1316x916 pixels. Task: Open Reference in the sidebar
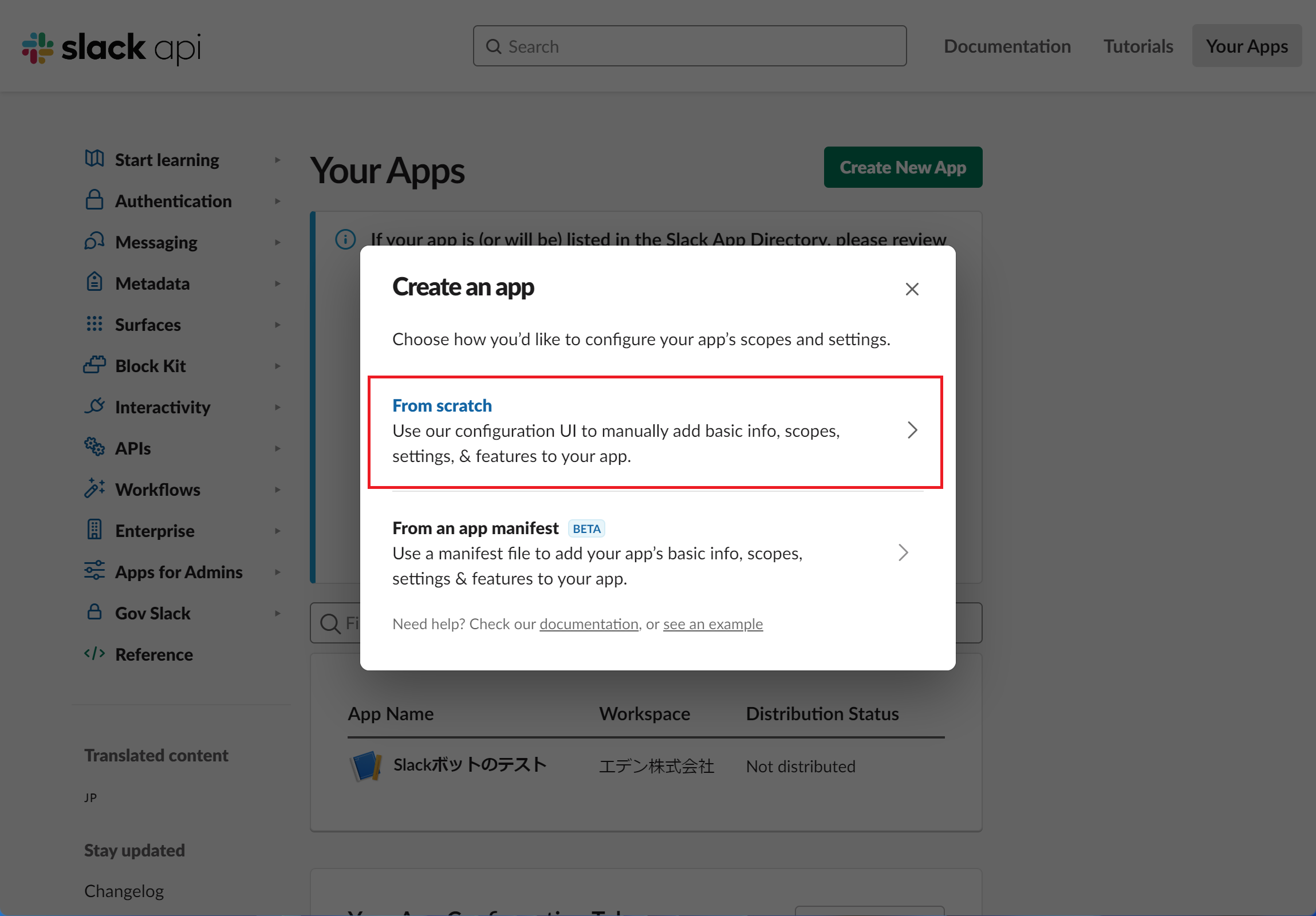pos(153,655)
